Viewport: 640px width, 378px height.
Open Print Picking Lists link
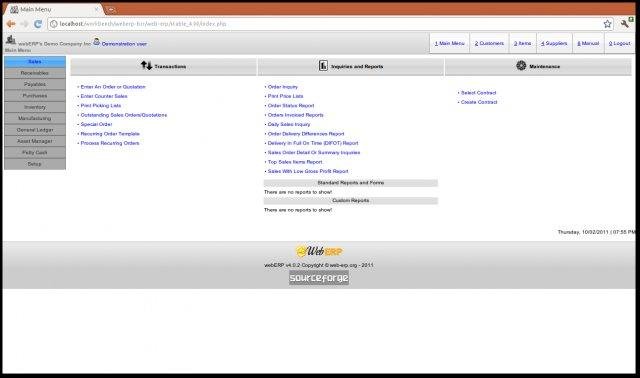(x=101, y=106)
